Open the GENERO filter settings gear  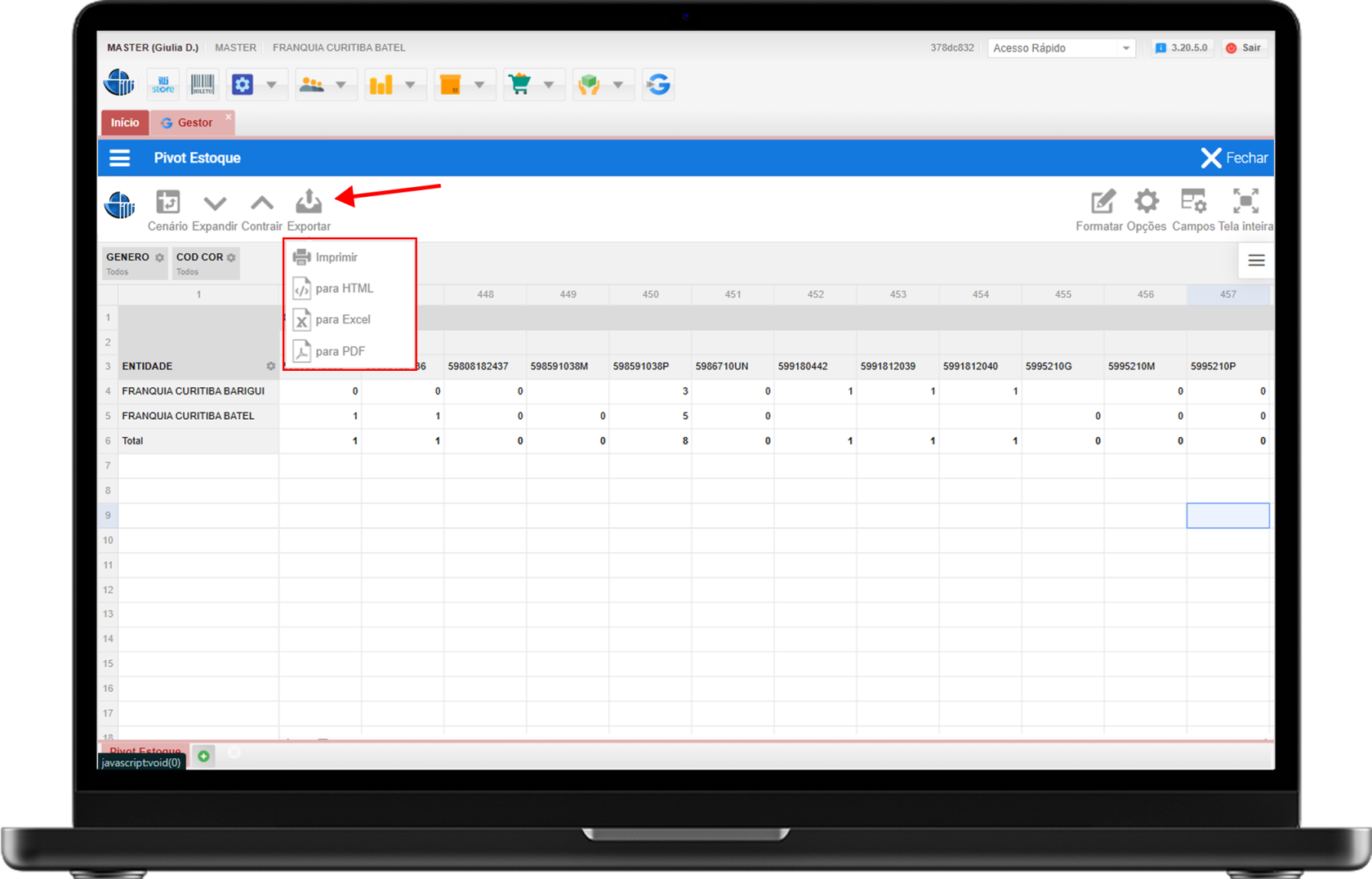click(159, 257)
